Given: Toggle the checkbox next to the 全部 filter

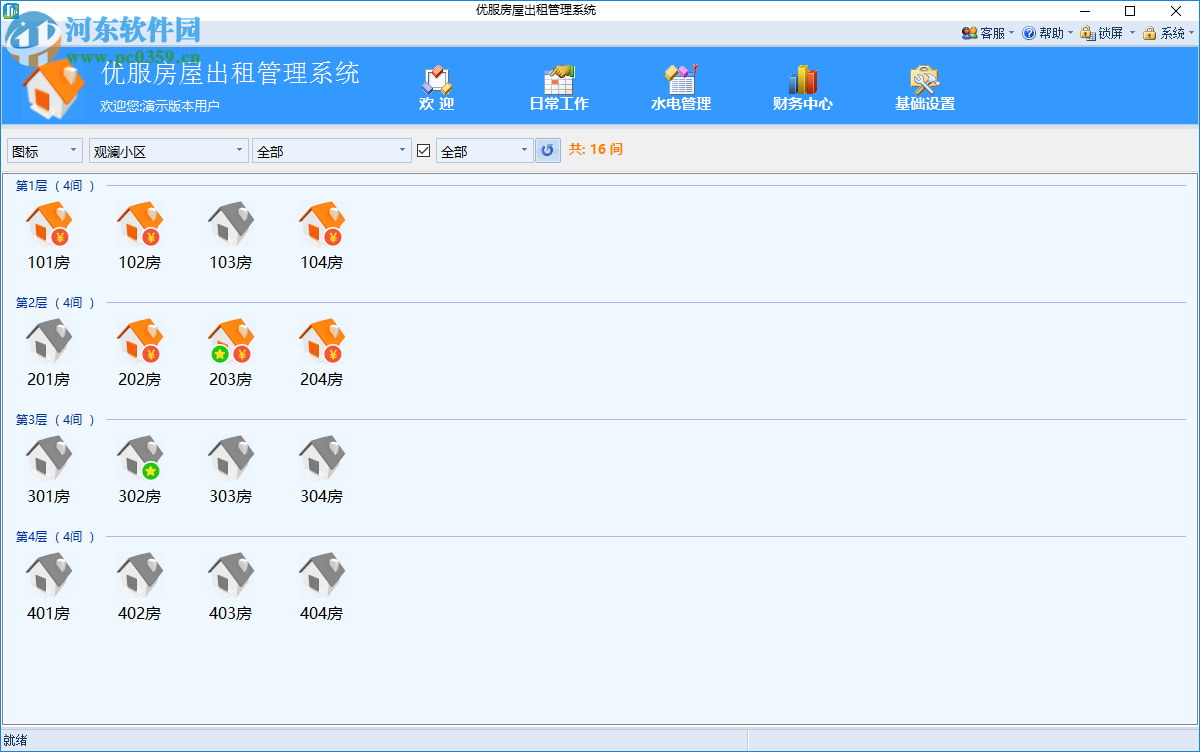Looking at the screenshot, I should (x=424, y=150).
